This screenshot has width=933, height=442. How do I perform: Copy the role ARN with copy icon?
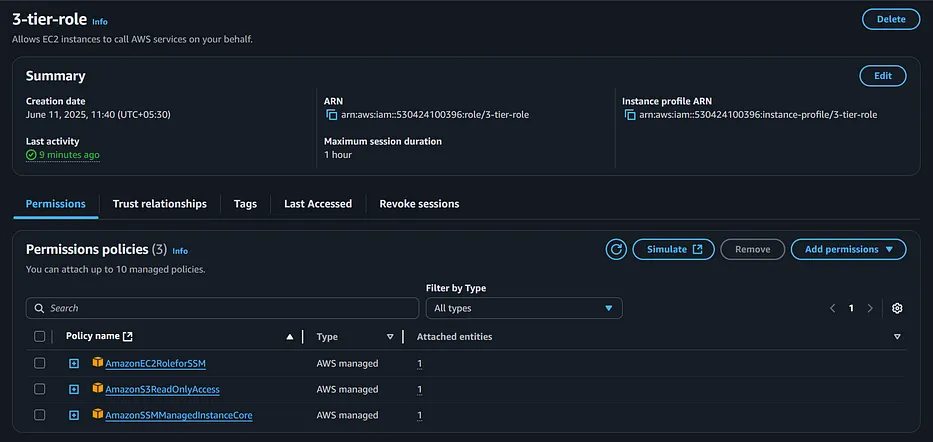331,115
